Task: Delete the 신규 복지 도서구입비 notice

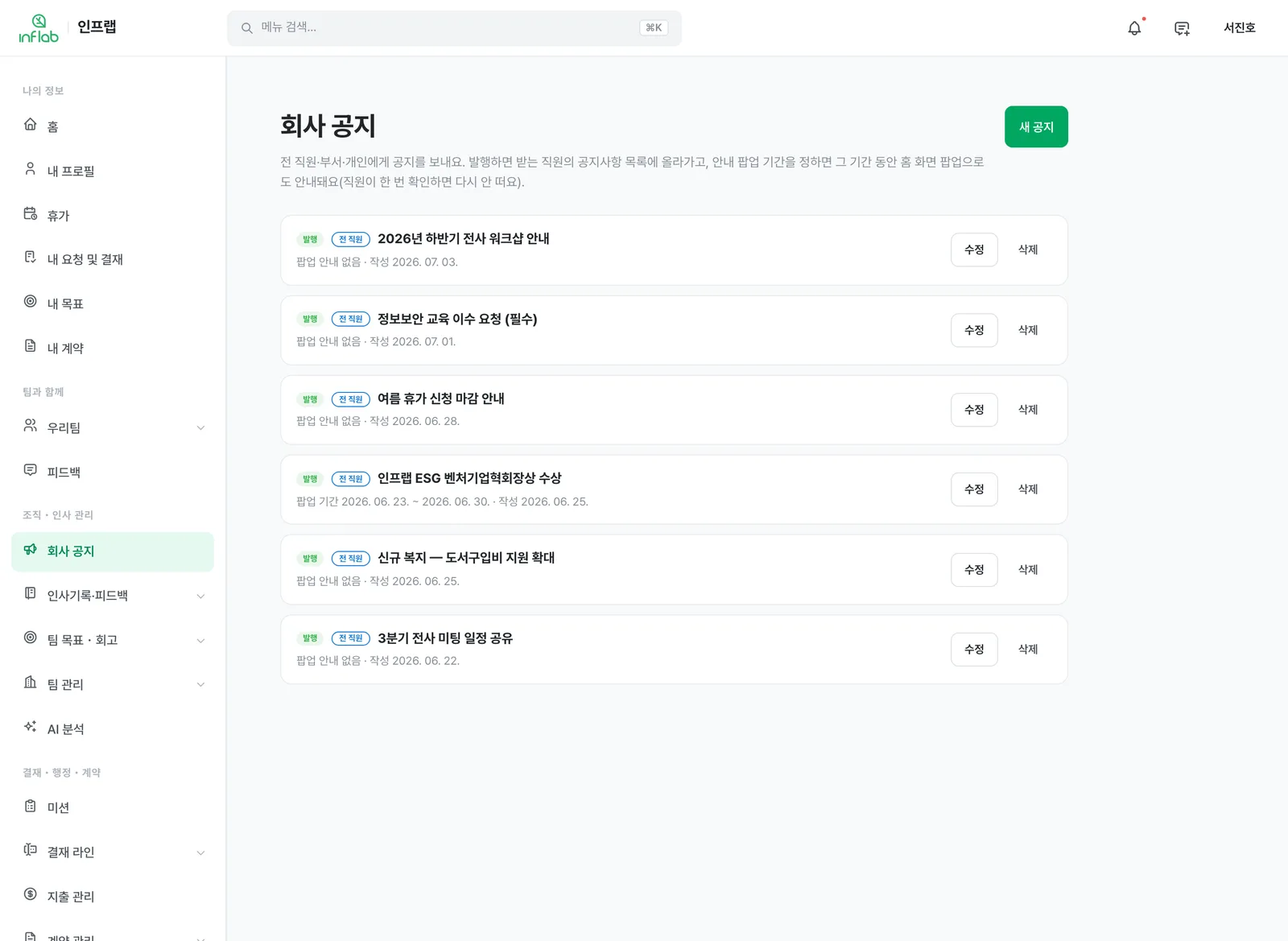Action: point(1028,570)
